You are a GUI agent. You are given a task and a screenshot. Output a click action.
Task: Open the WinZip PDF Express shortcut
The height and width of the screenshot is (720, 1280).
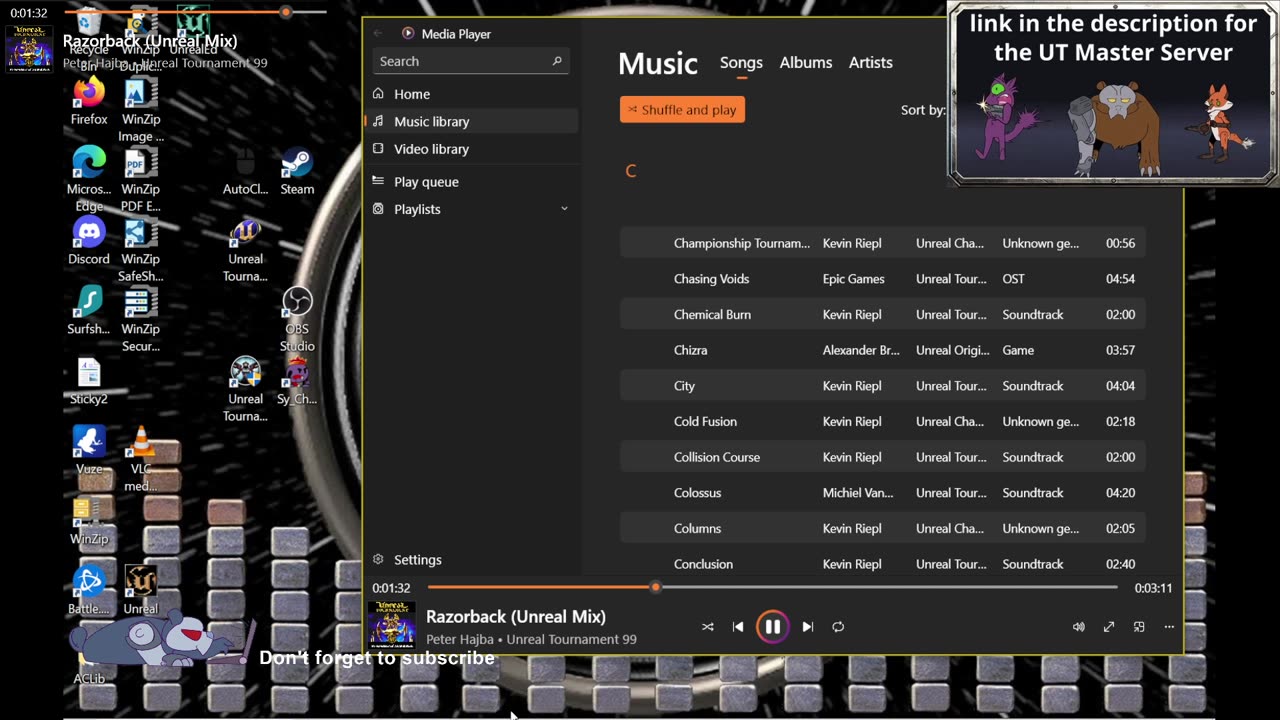coord(141,180)
